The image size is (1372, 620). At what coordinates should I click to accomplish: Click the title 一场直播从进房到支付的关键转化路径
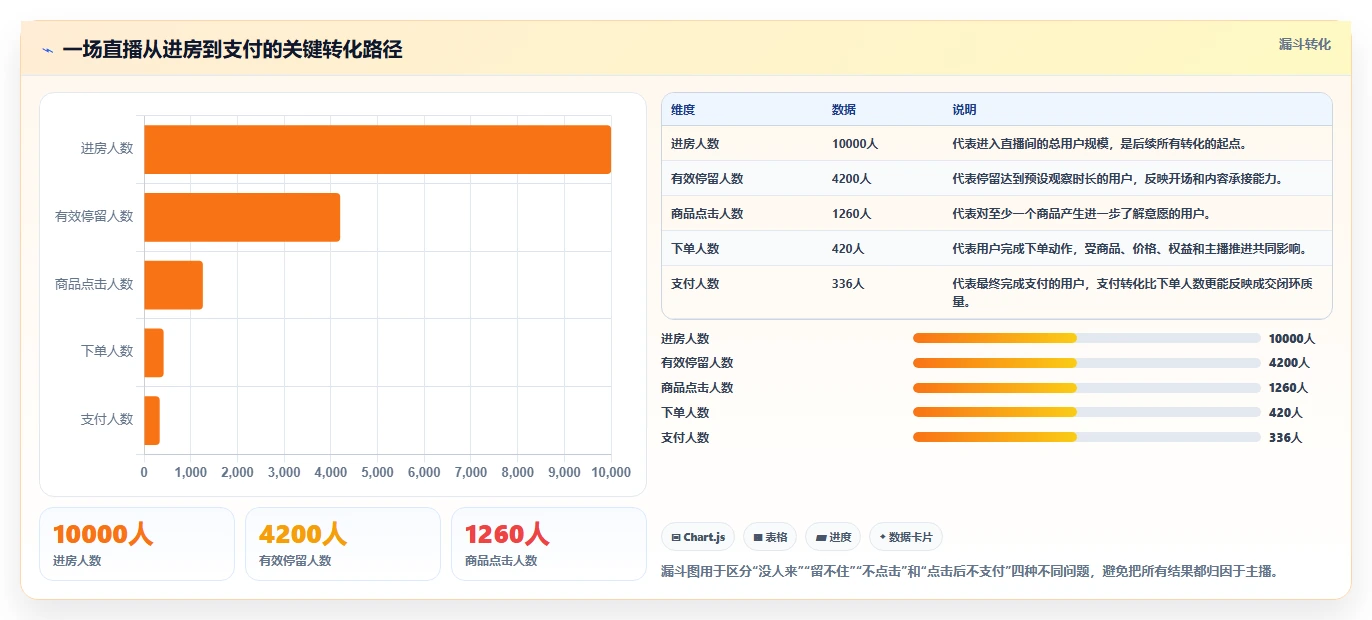(x=232, y=50)
